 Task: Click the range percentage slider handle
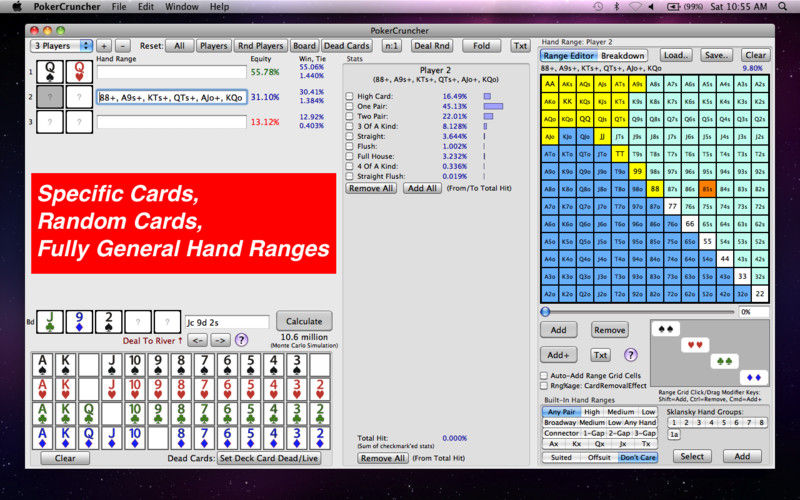[545, 311]
